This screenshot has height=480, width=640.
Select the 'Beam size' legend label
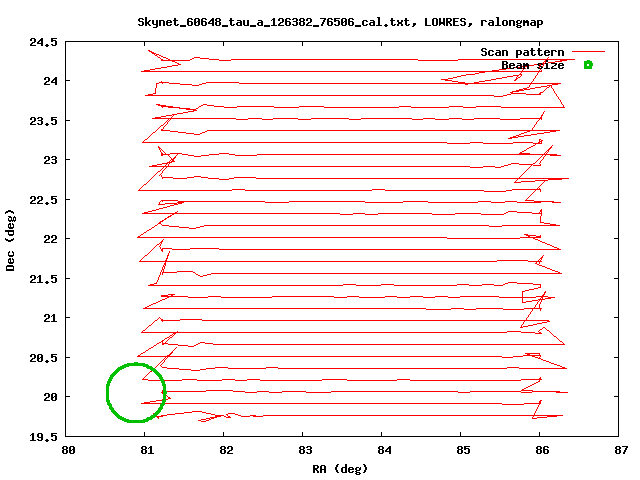[533, 65]
